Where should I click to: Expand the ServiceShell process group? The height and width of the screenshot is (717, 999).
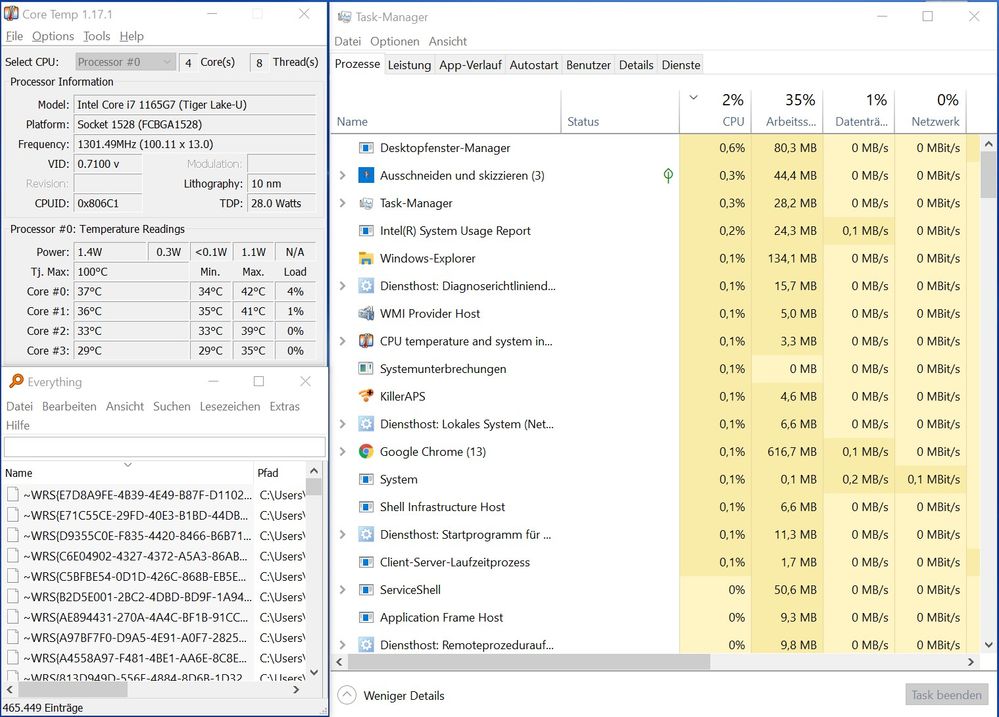click(343, 590)
